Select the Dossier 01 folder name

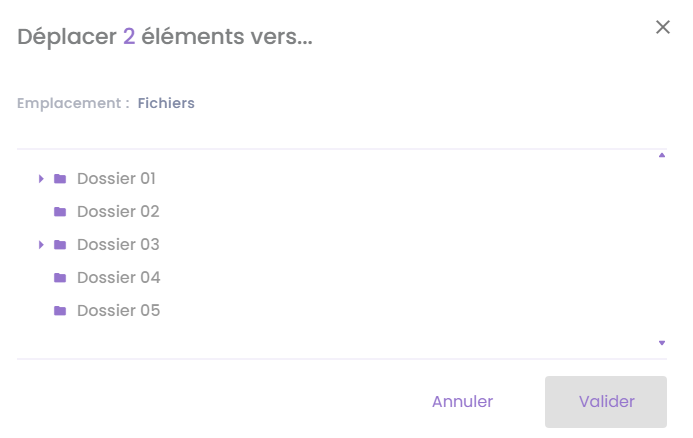116,179
